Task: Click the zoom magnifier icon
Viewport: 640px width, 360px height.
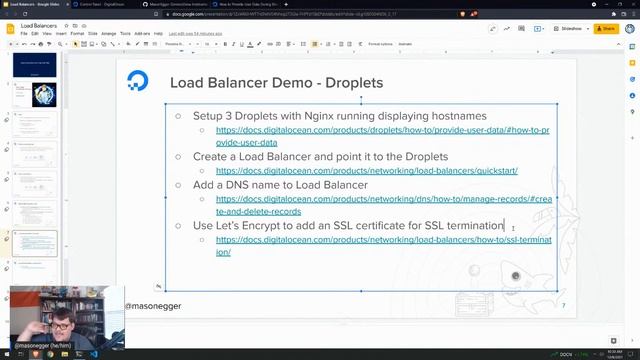Action: click(x=60, y=44)
